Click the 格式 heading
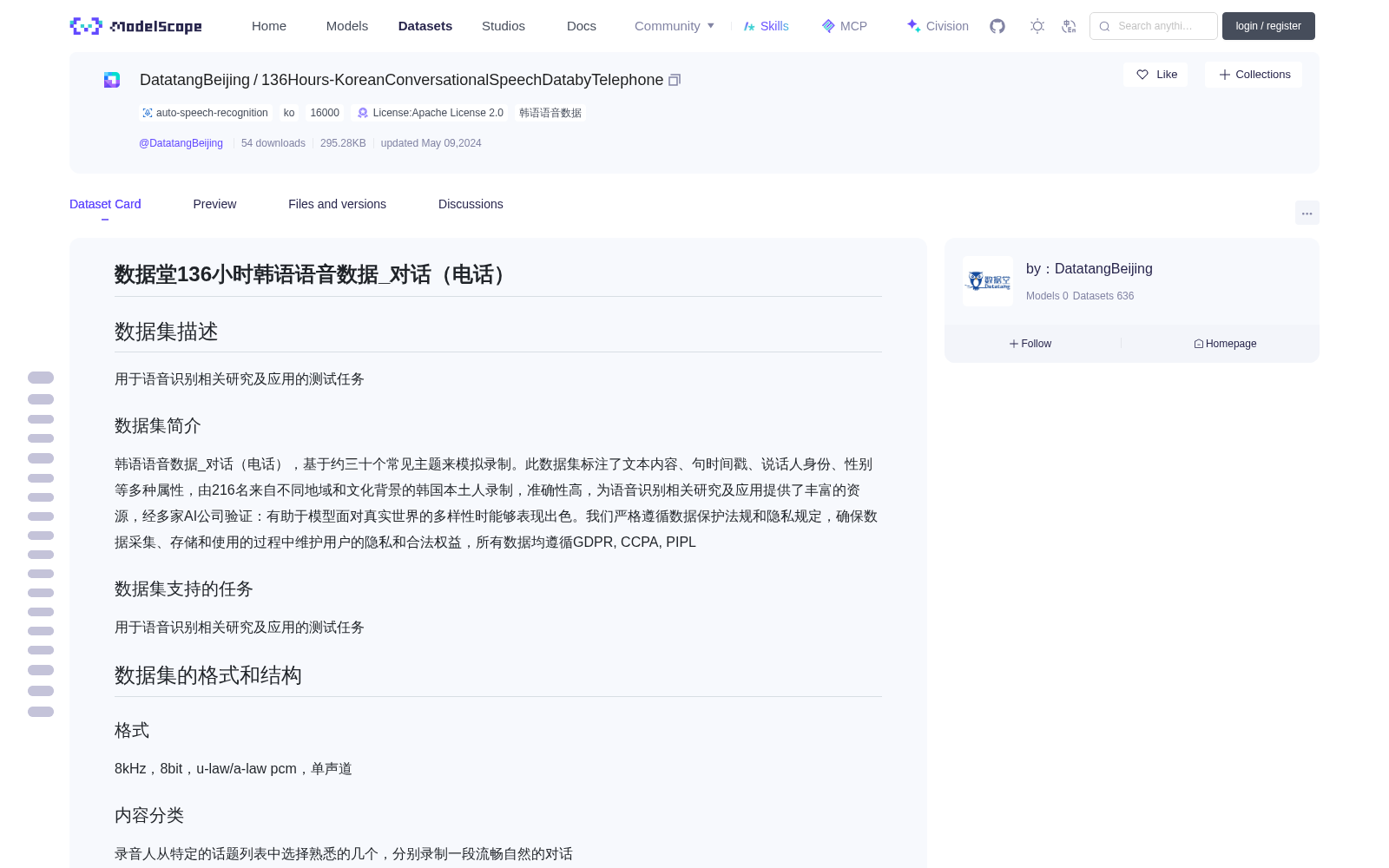Viewport: 1389px width, 868px height. (x=132, y=730)
